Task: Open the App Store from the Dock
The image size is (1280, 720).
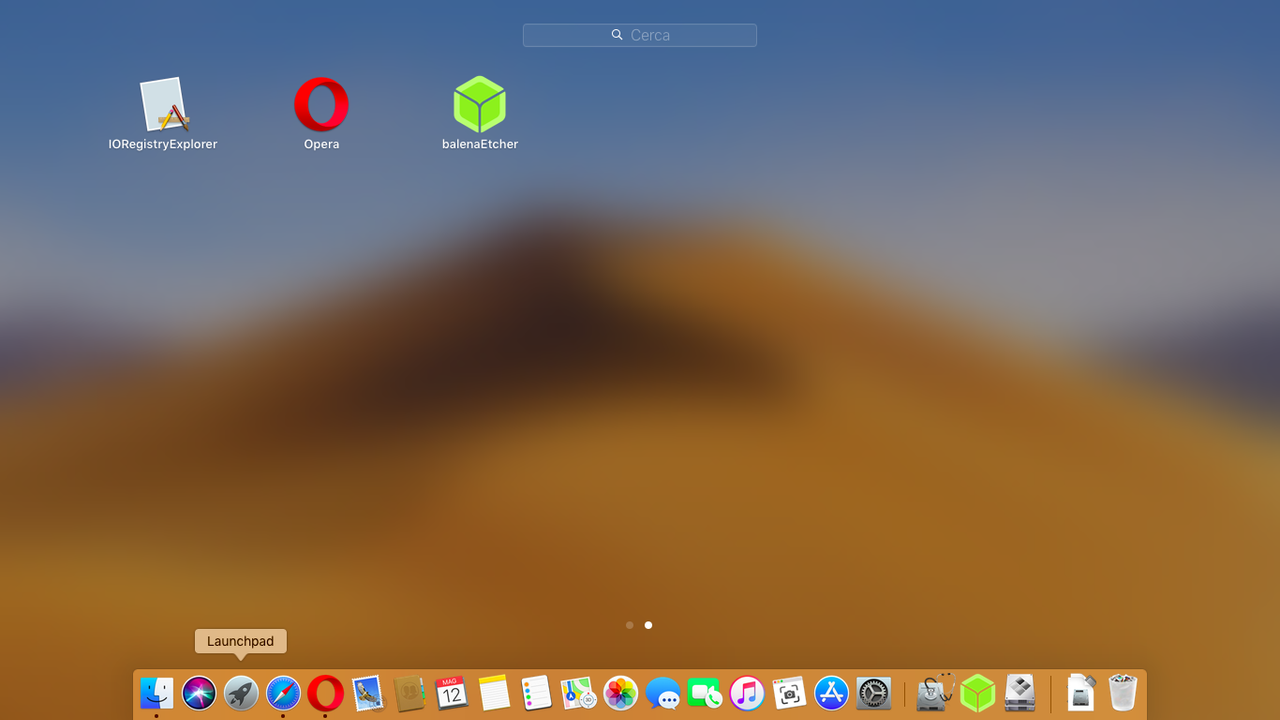Action: [x=832, y=693]
